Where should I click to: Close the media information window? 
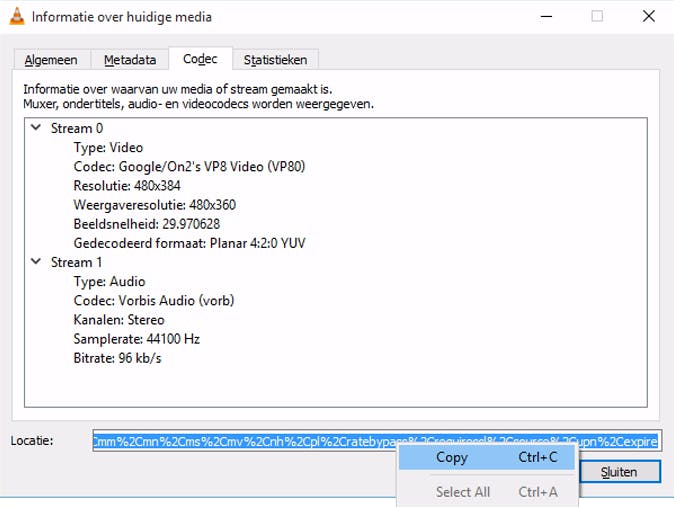pos(649,16)
